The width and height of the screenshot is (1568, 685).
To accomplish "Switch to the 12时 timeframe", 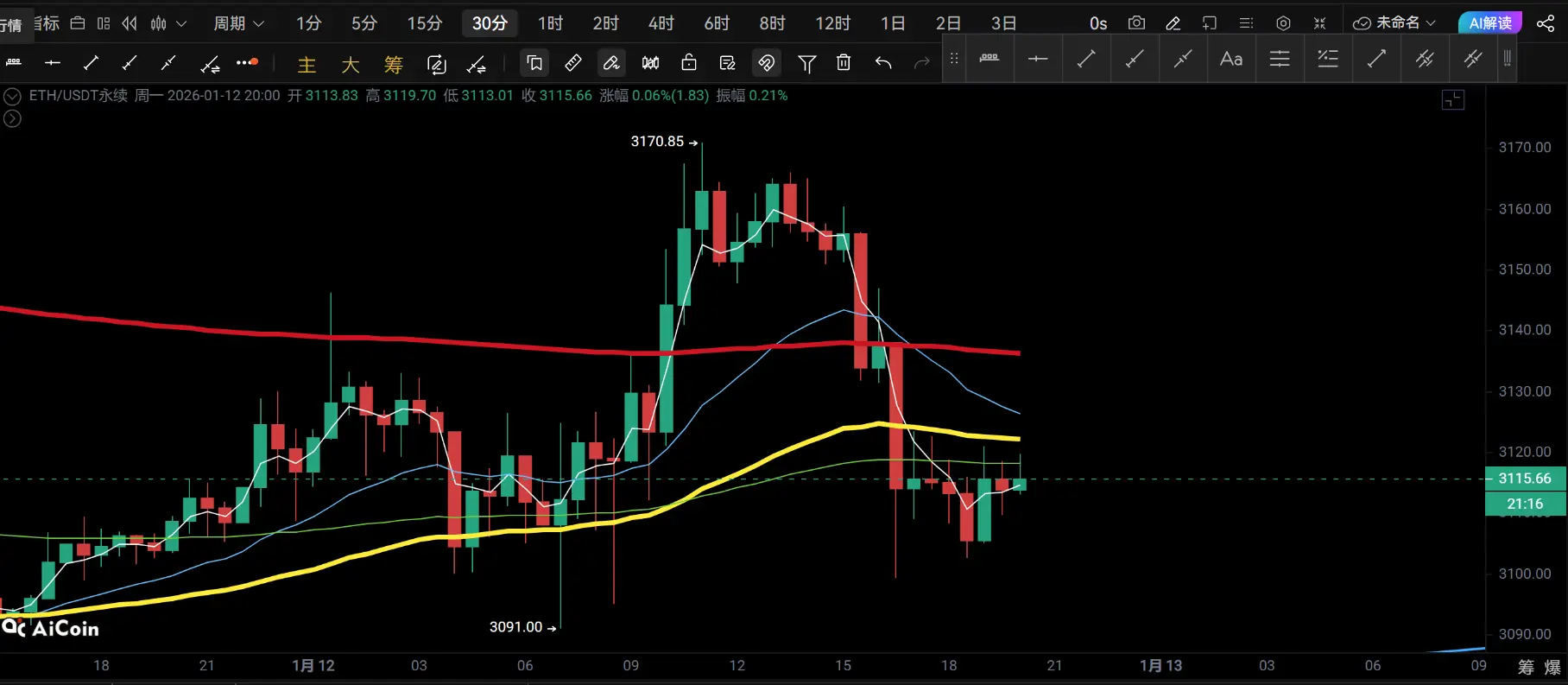I will [833, 23].
